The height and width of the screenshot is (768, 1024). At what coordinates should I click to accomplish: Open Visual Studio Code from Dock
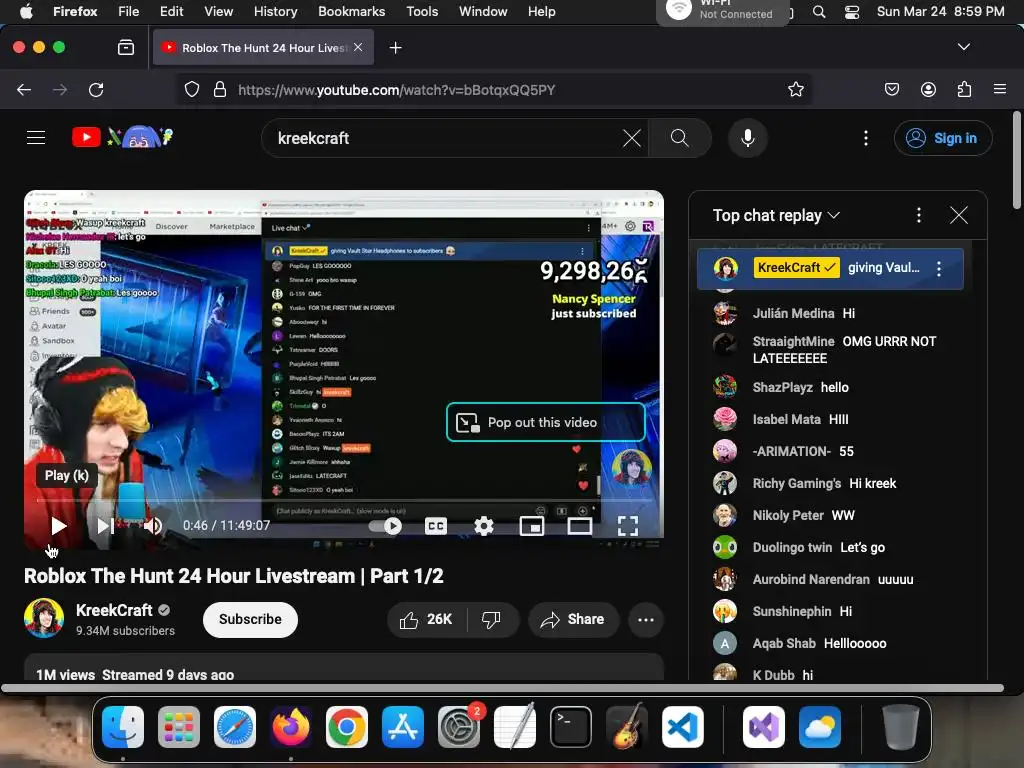click(682, 727)
